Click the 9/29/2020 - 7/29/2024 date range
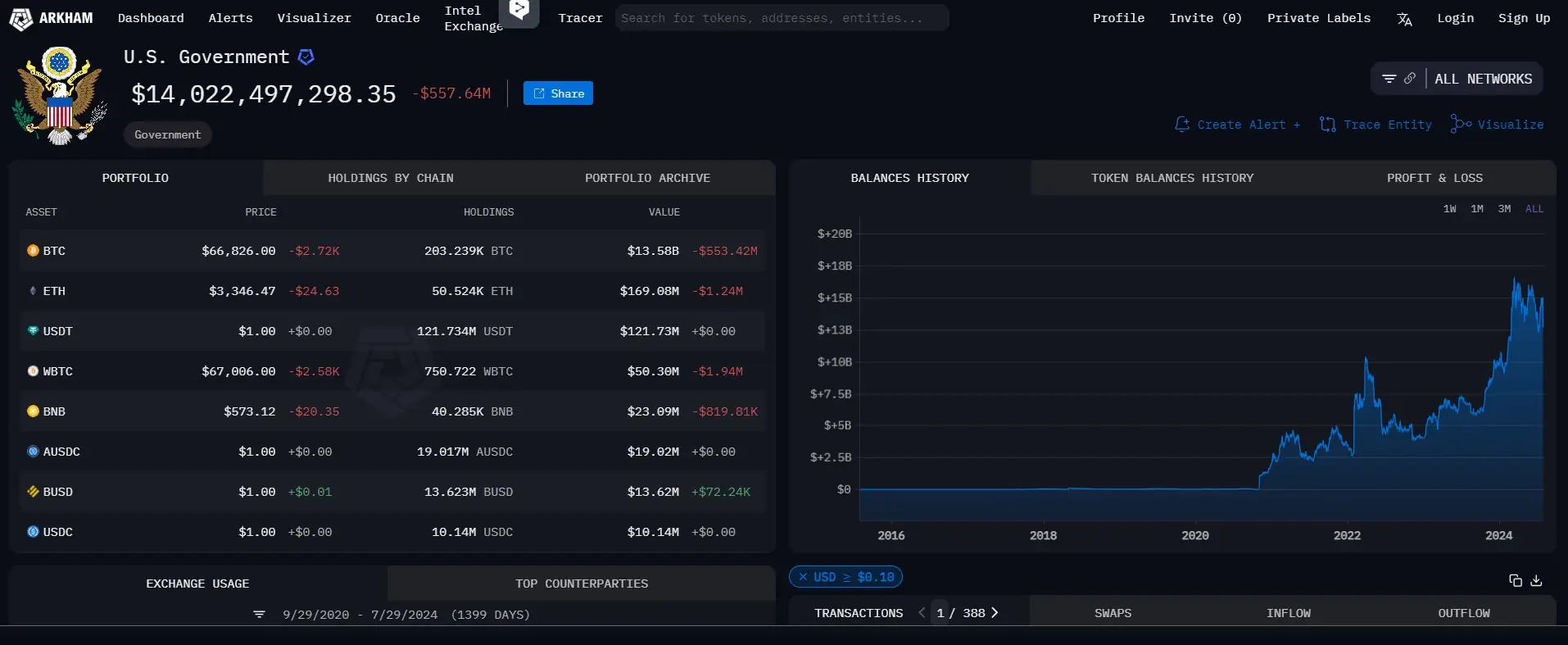 (360, 615)
